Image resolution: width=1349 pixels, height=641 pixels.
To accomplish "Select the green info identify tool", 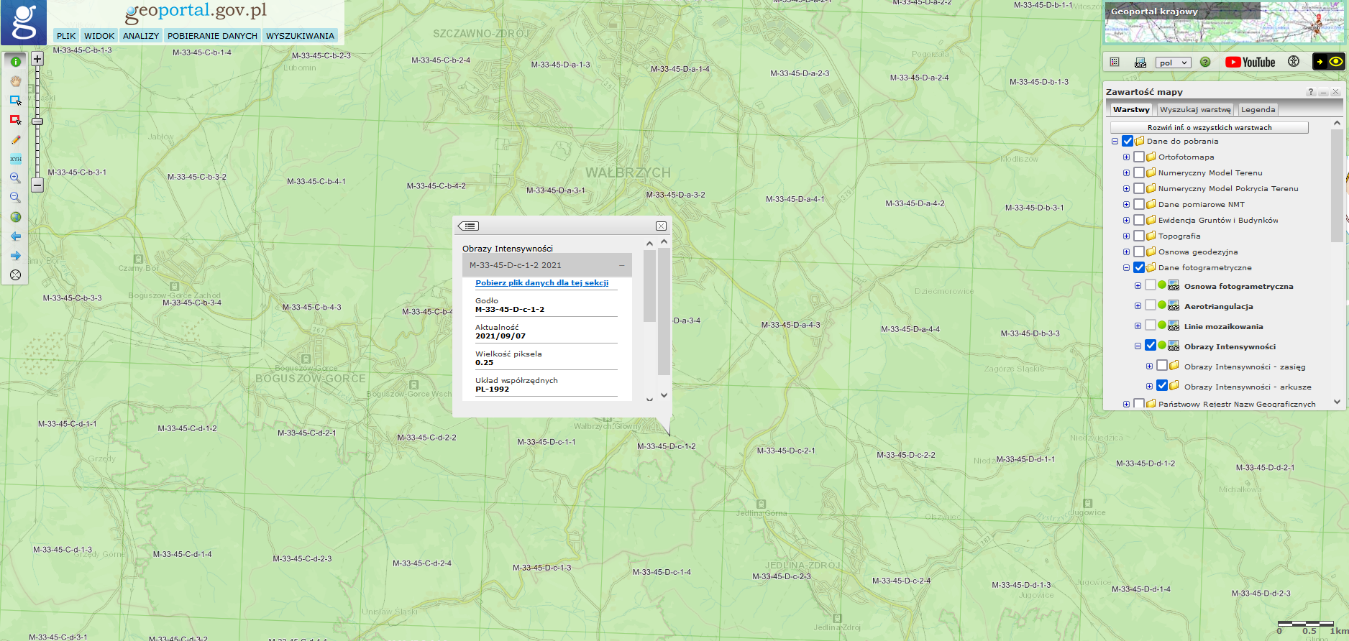I will (x=16, y=62).
